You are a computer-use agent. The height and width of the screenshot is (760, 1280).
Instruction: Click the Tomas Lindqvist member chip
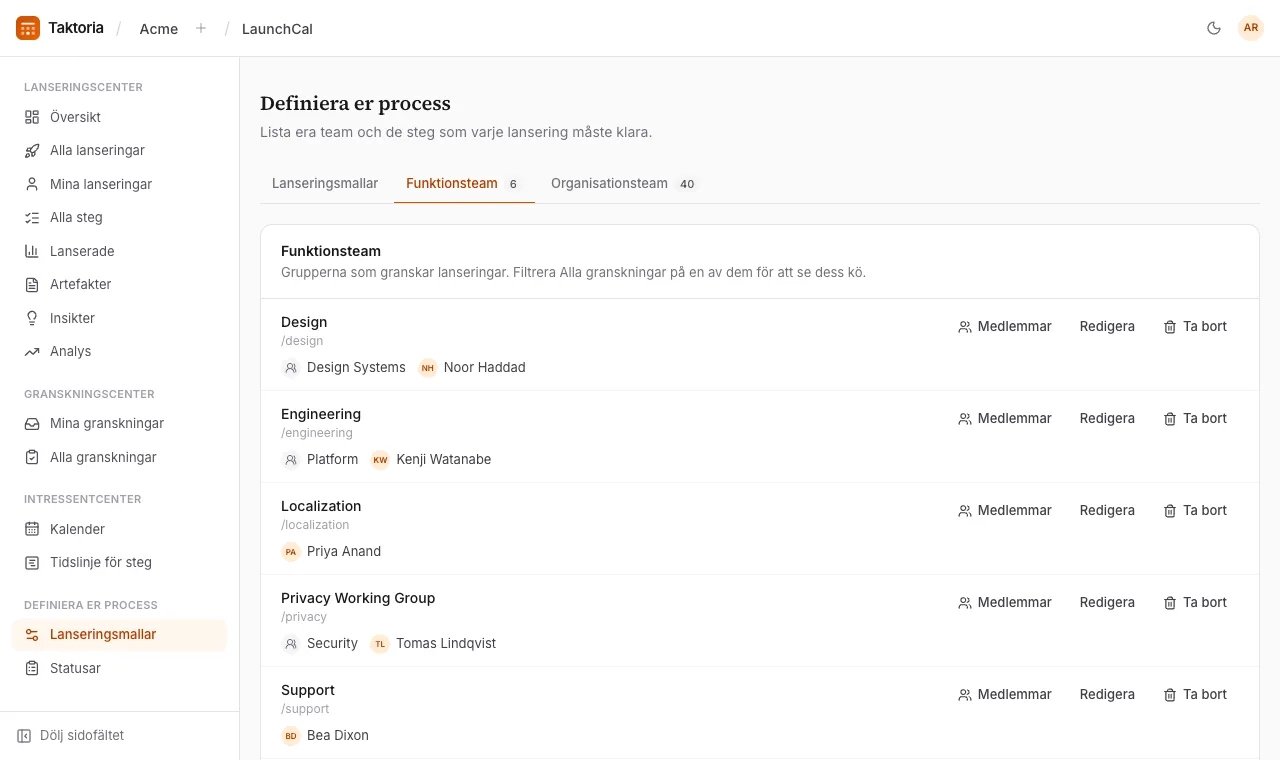pos(433,644)
